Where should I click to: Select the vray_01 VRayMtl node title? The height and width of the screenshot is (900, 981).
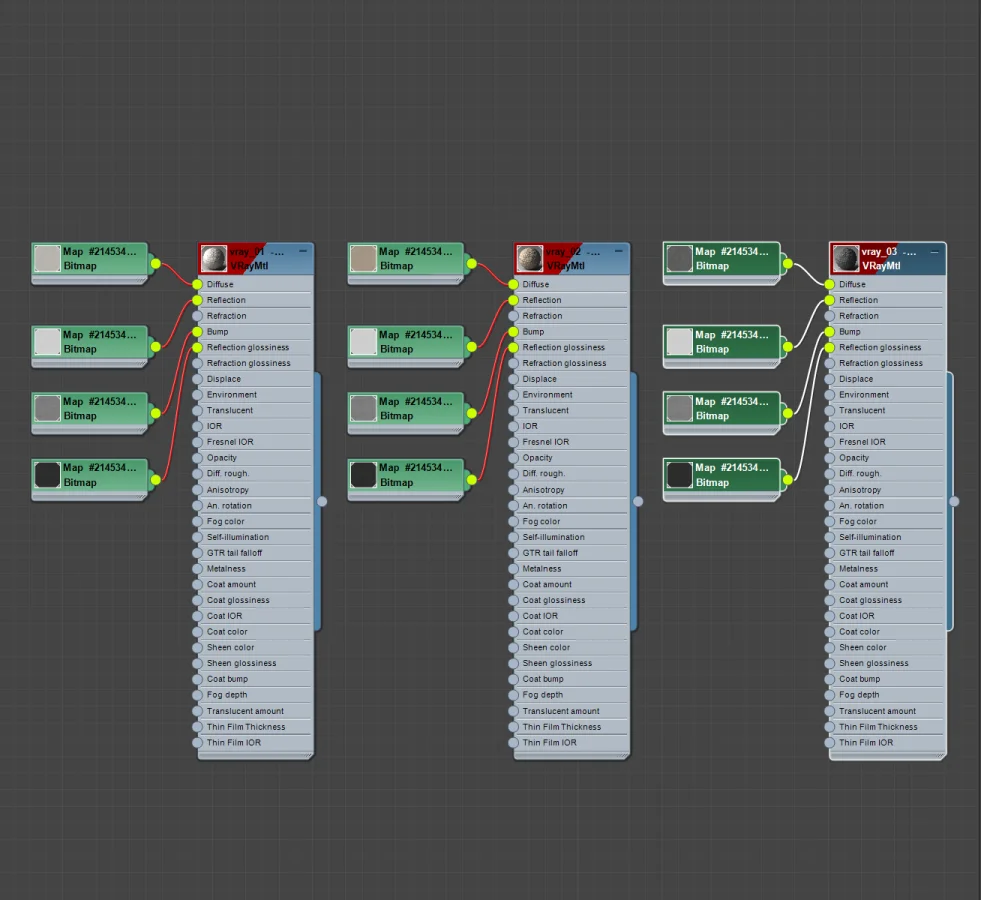(256, 258)
